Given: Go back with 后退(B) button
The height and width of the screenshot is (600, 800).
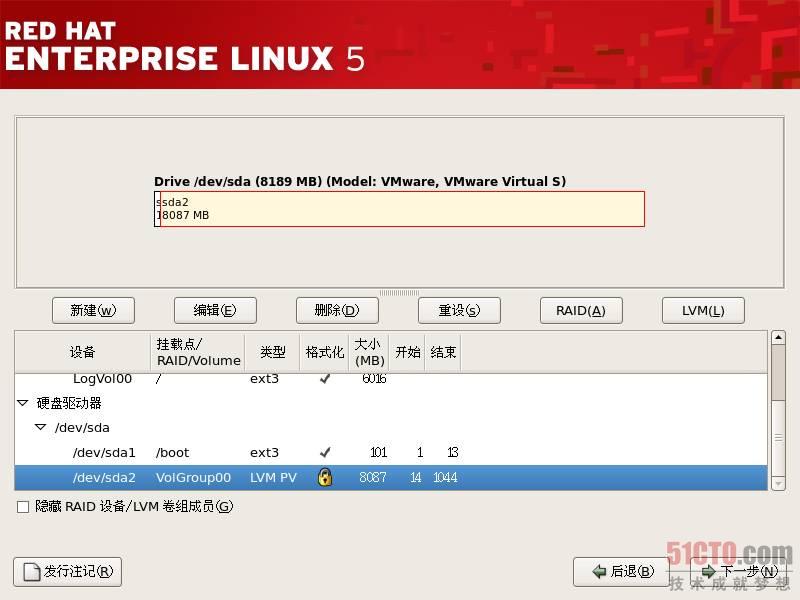Looking at the screenshot, I should tap(621, 571).
